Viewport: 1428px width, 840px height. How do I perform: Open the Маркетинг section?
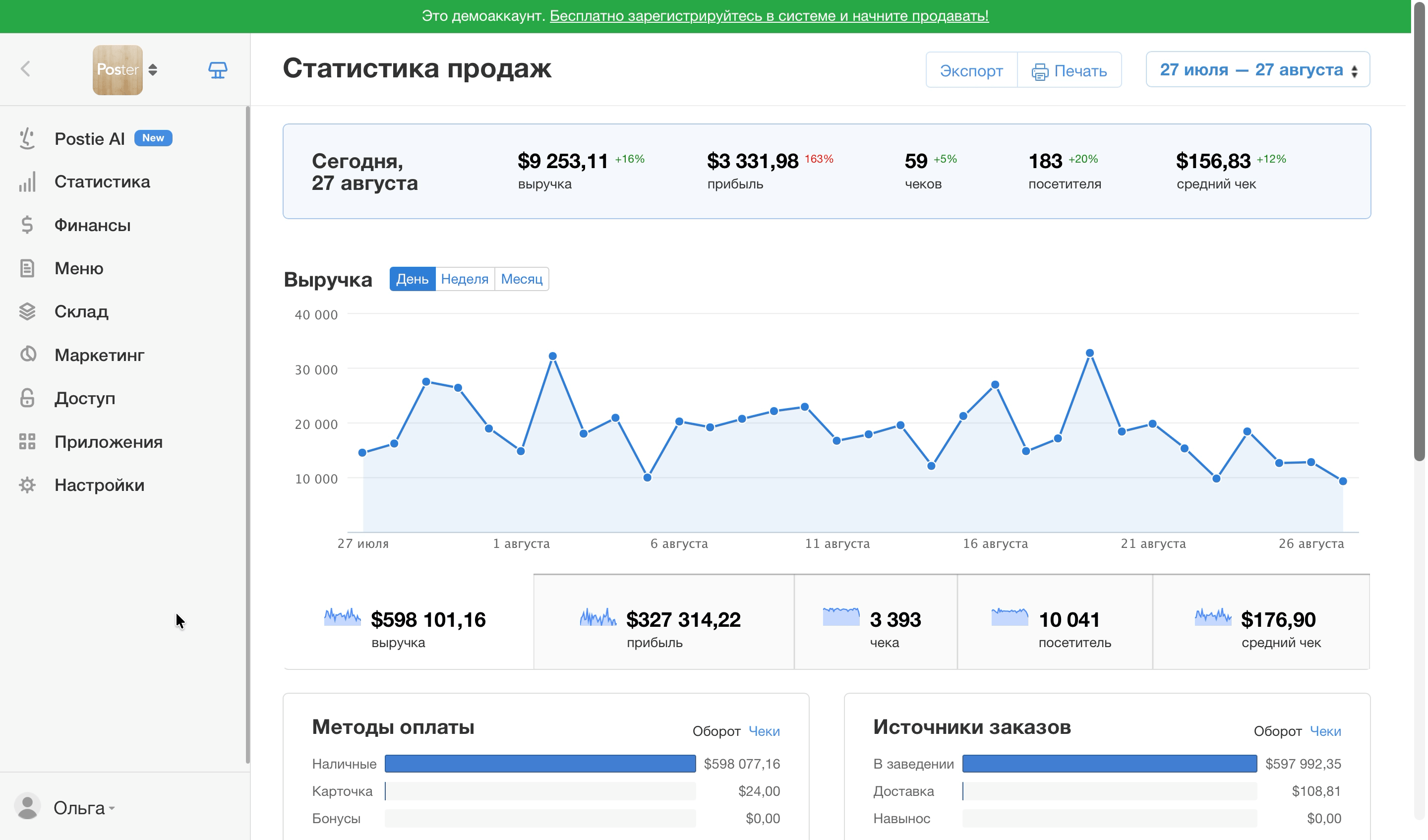tap(99, 355)
